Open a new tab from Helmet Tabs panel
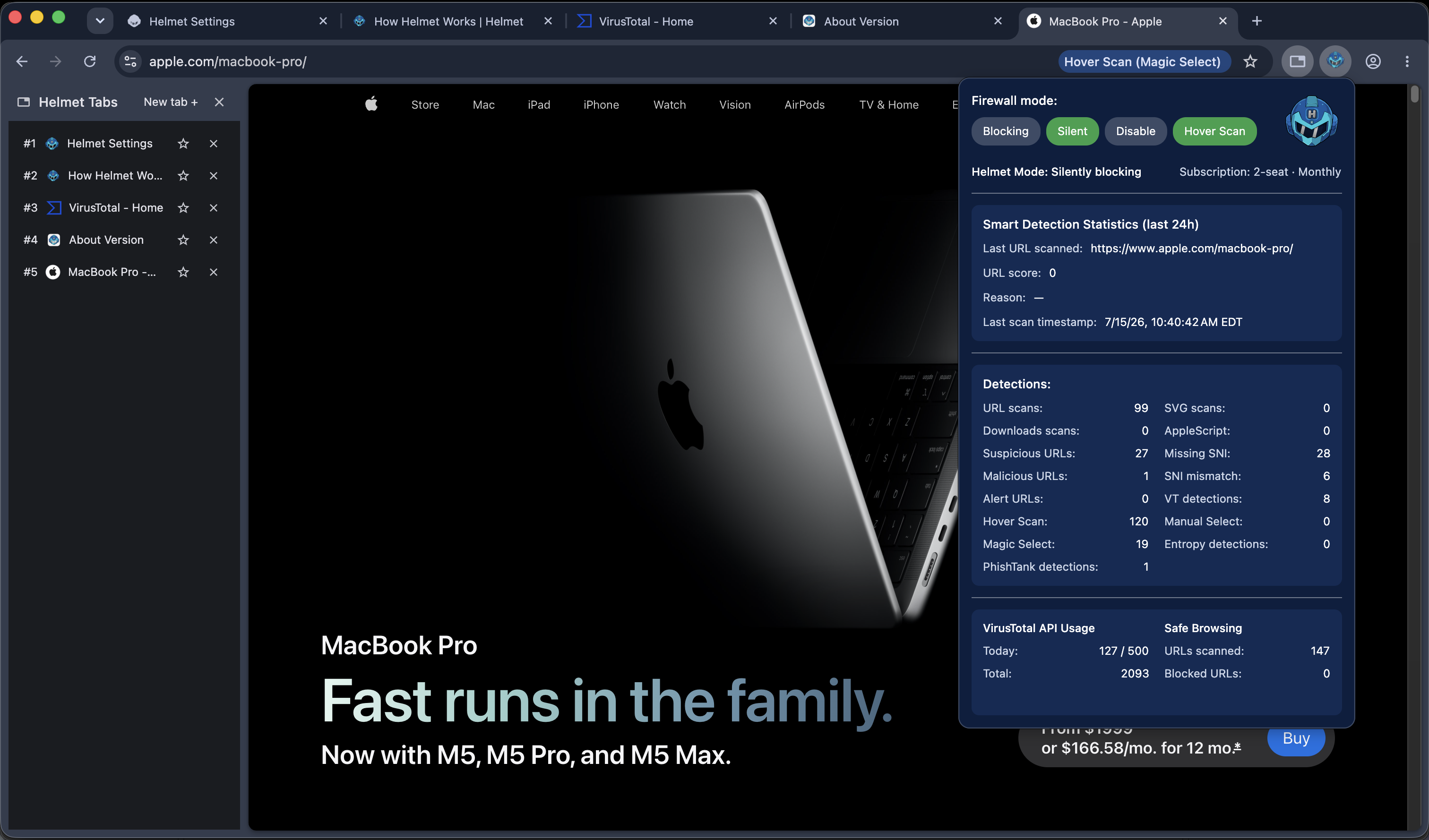 coord(171,102)
